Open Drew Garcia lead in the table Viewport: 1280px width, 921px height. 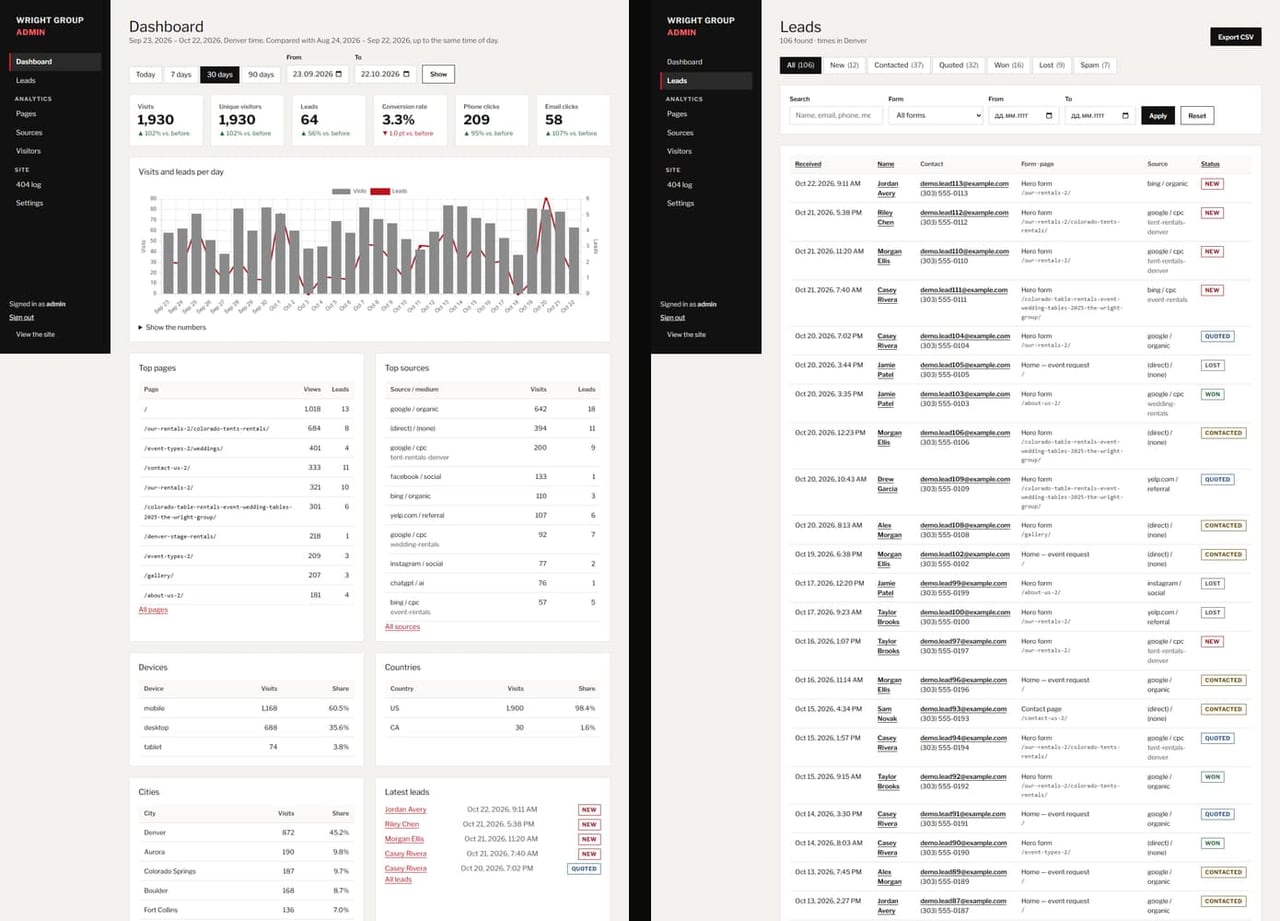(x=888, y=484)
